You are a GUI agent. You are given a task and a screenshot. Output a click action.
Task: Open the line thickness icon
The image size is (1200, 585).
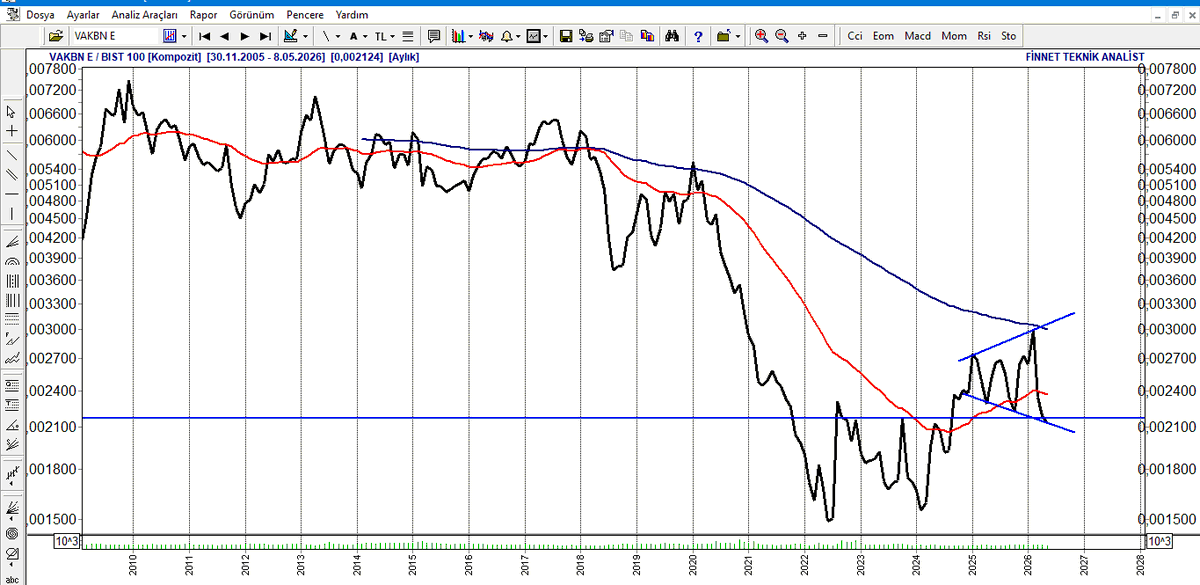tap(408, 36)
